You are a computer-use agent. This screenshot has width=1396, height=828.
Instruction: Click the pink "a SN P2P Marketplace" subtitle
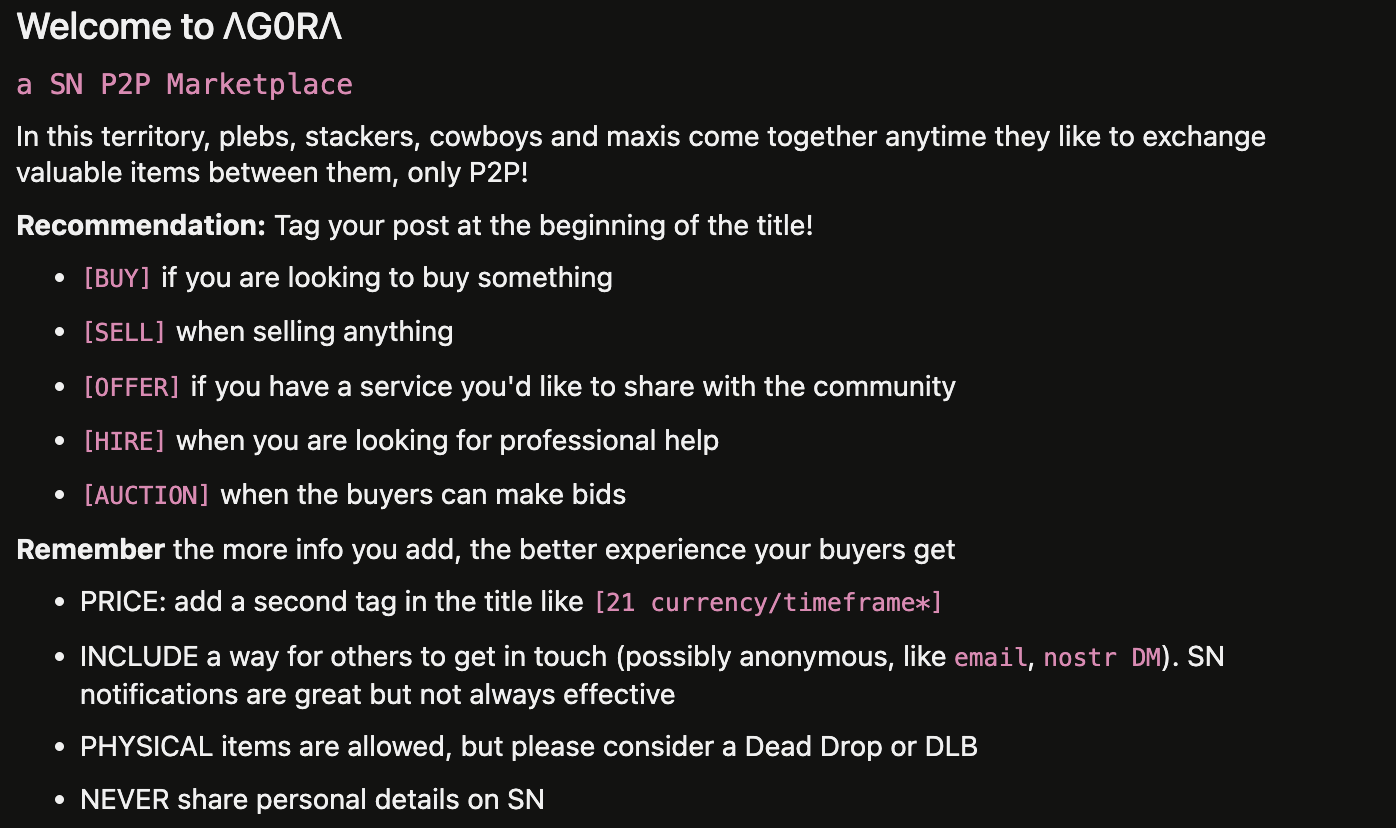click(185, 84)
